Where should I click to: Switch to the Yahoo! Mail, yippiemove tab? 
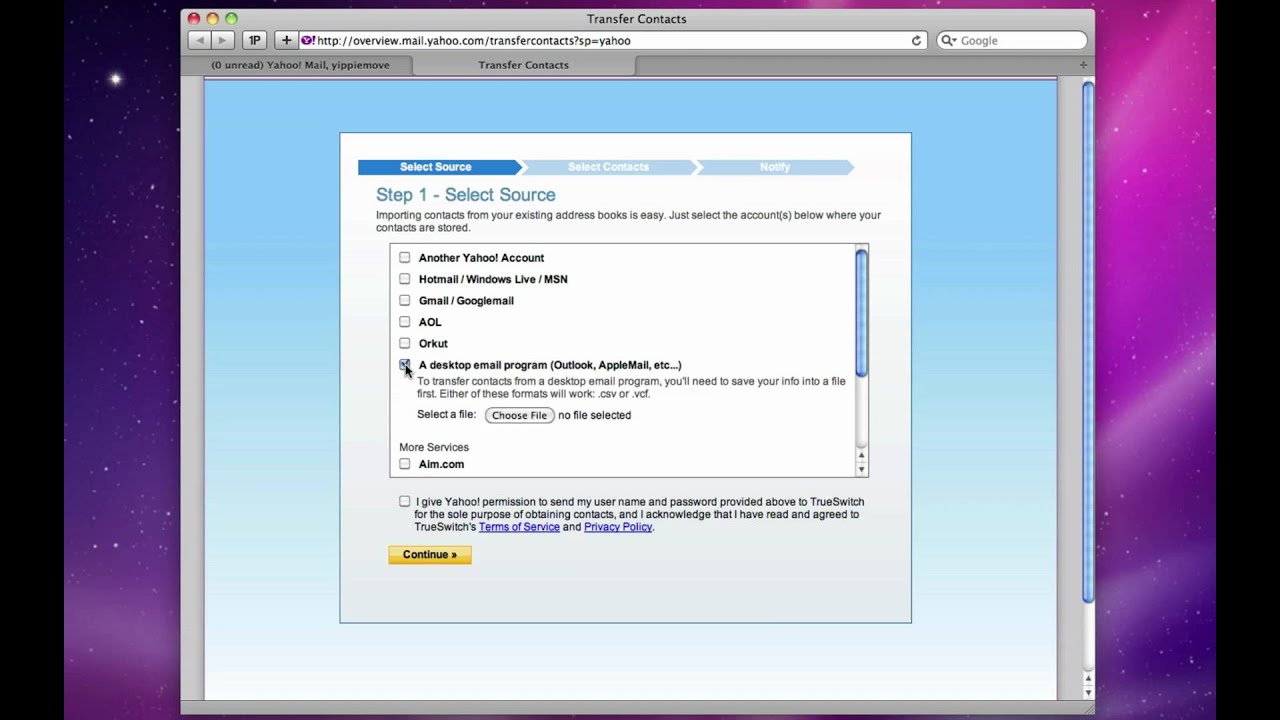(300, 65)
